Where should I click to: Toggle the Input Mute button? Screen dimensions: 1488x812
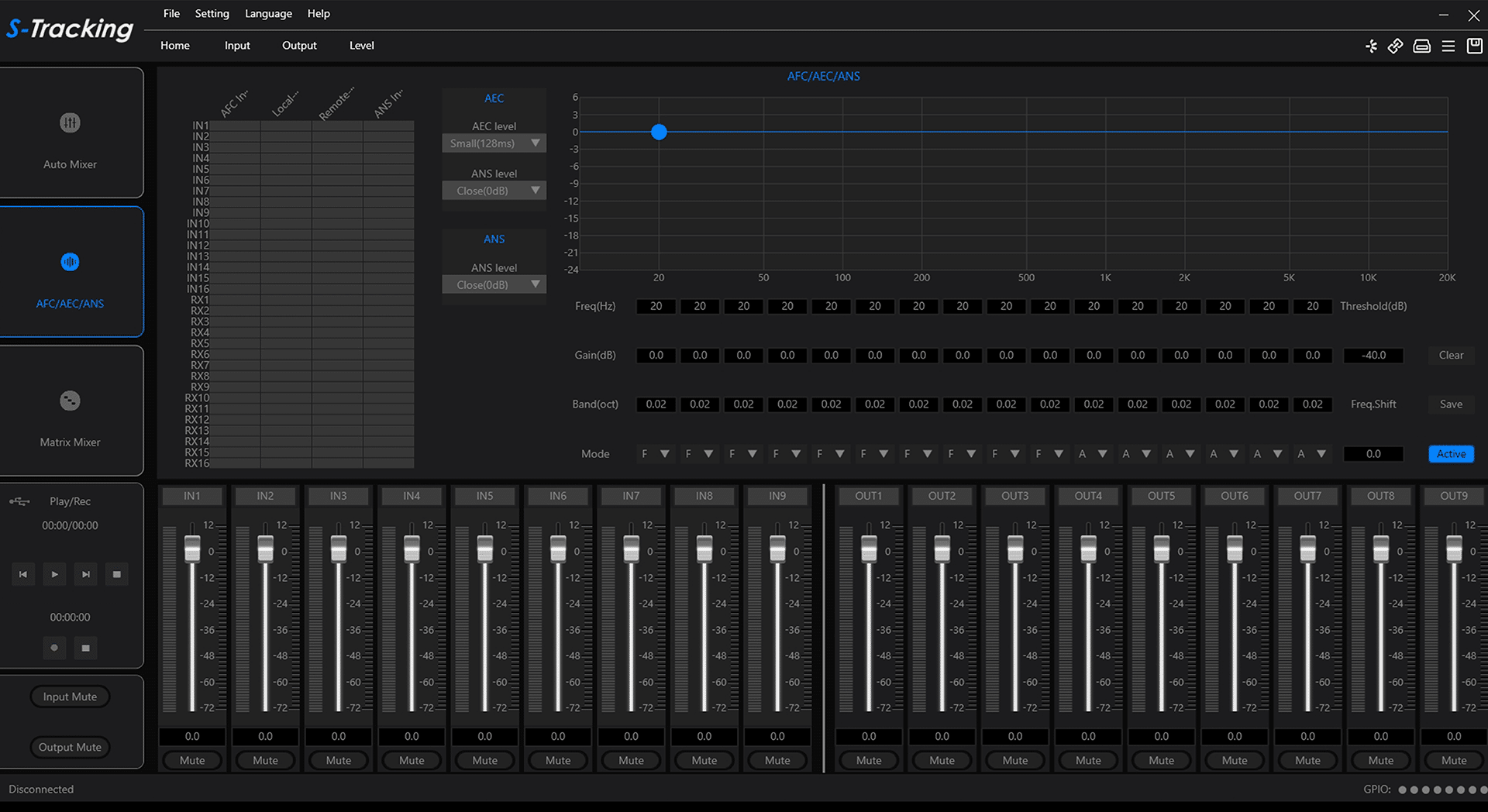pyautogui.click(x=71, y=697)
